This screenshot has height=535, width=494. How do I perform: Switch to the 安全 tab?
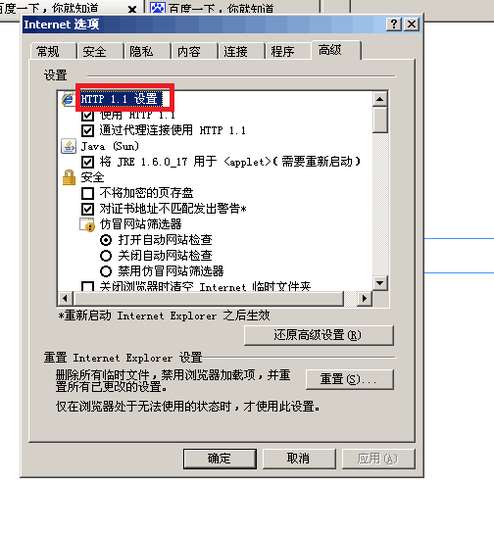(x=95, y=52)
